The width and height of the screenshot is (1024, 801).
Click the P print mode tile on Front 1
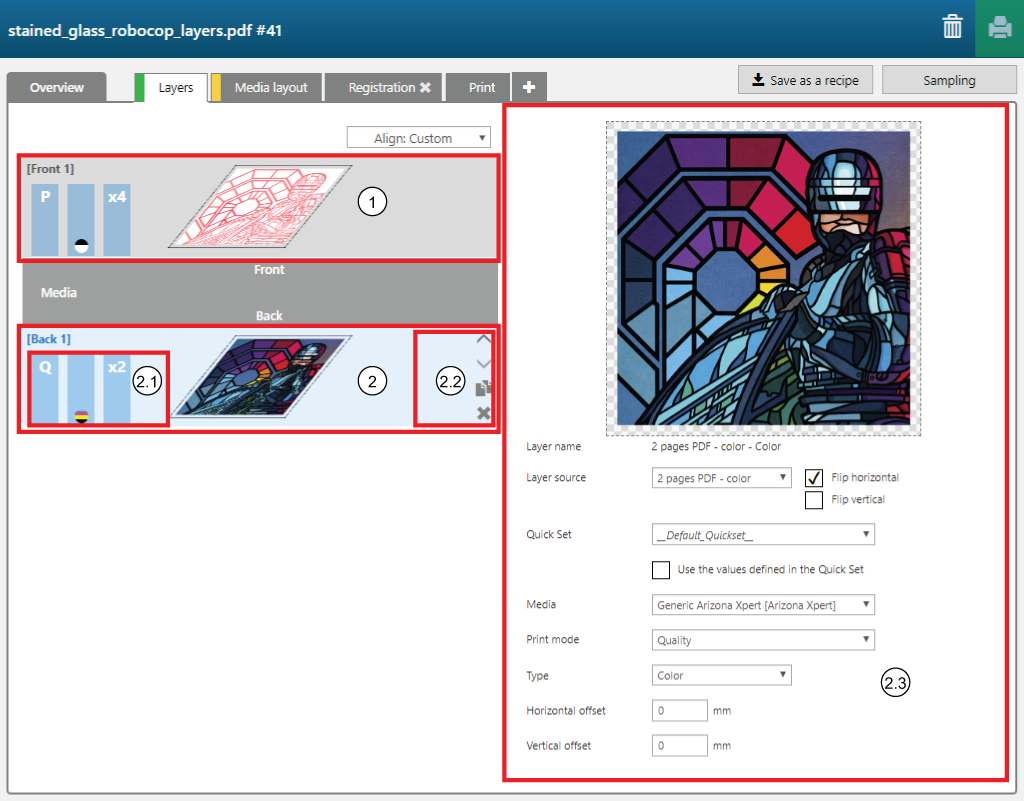tap(45, 219)
